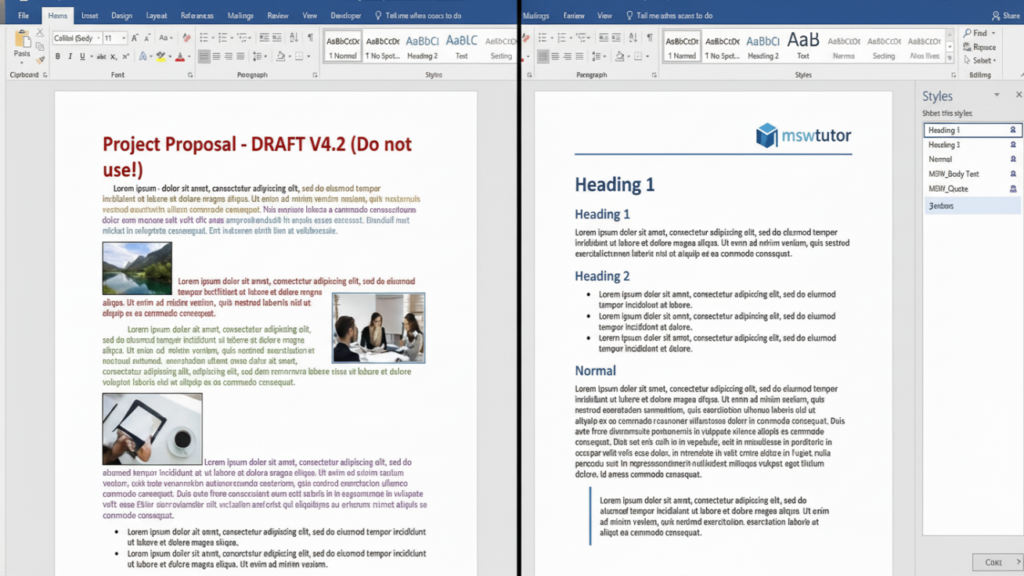Click the Italic formatting icon

(x=70, y=56)
